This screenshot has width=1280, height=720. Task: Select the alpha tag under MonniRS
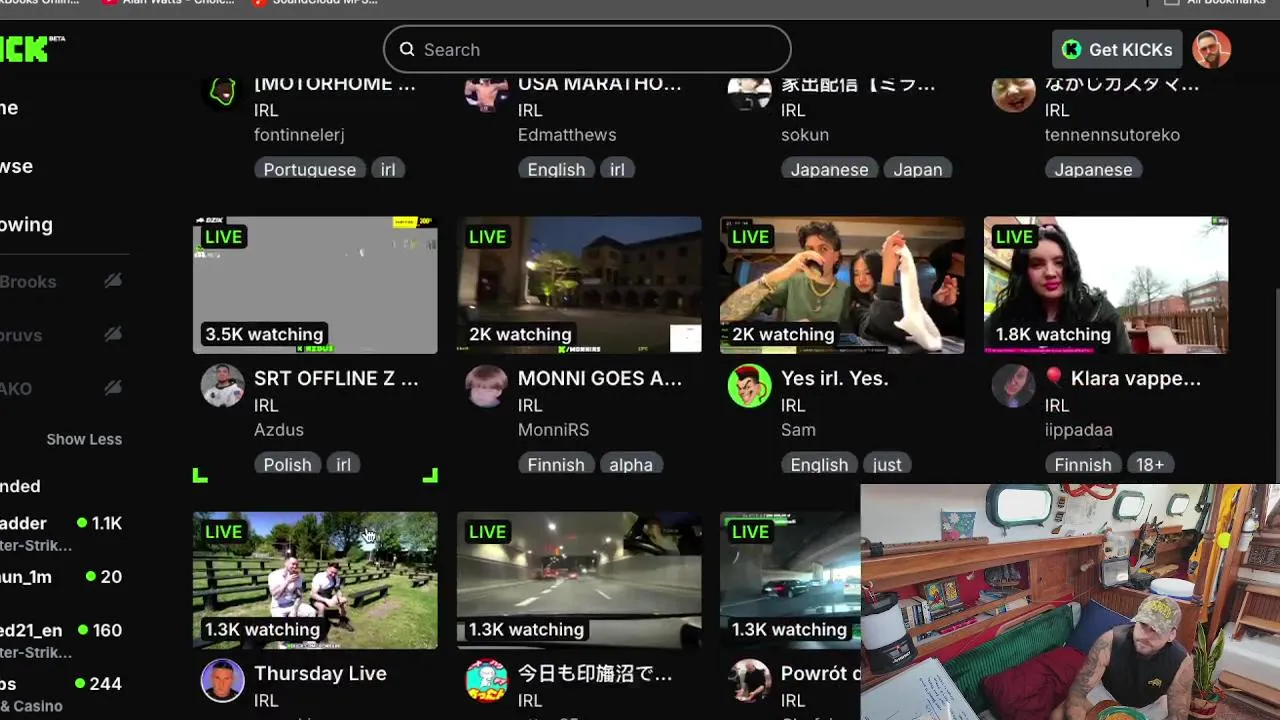[631, 464]
